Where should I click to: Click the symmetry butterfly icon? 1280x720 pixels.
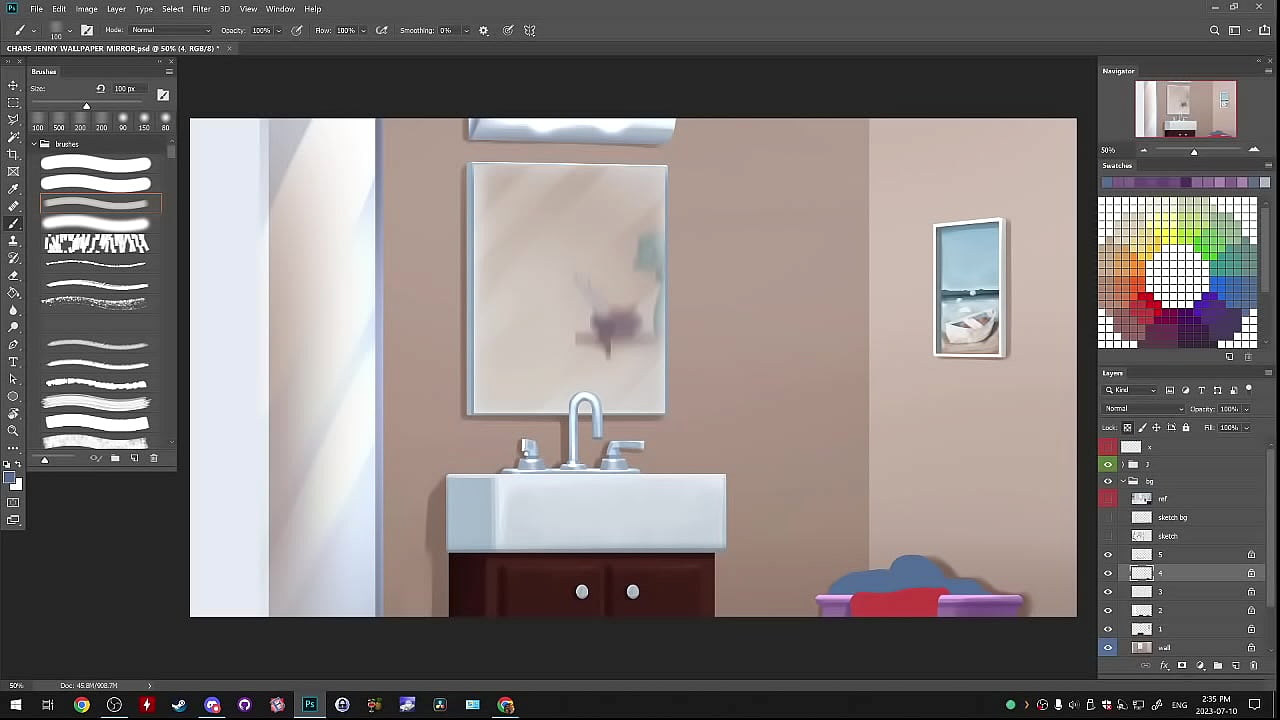click(530, 30)
